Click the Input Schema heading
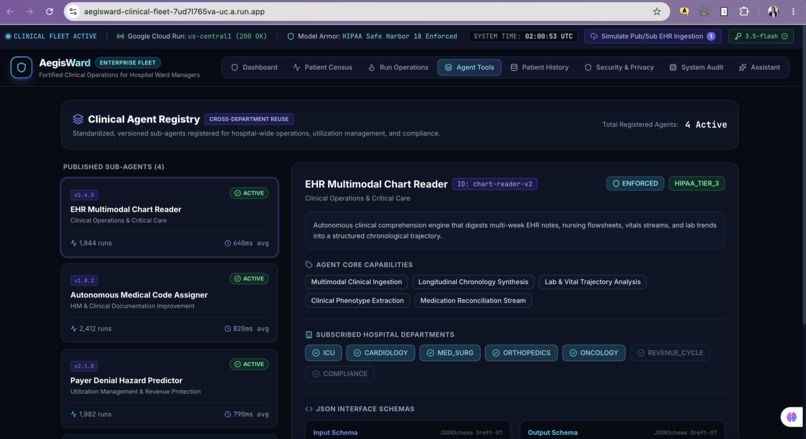This screenshot has width=806, height=439. [335, 433]
